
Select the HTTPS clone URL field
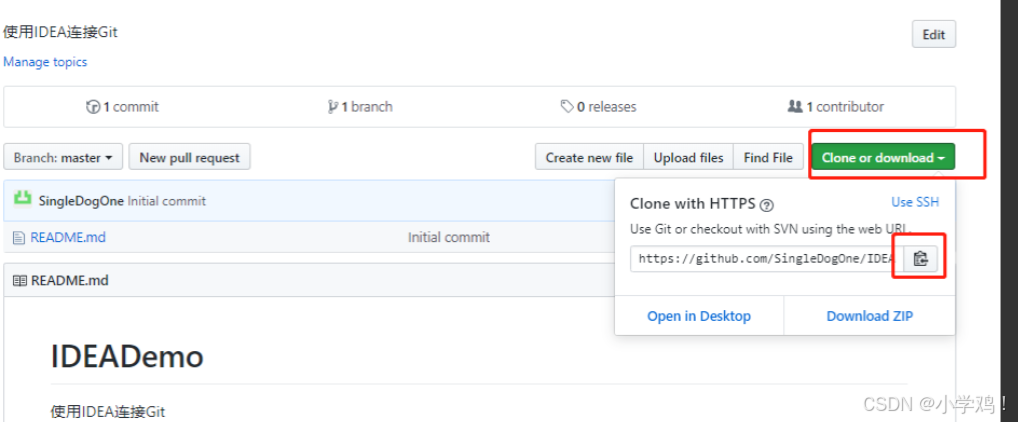pyautogui.click(x=767, y=258)
